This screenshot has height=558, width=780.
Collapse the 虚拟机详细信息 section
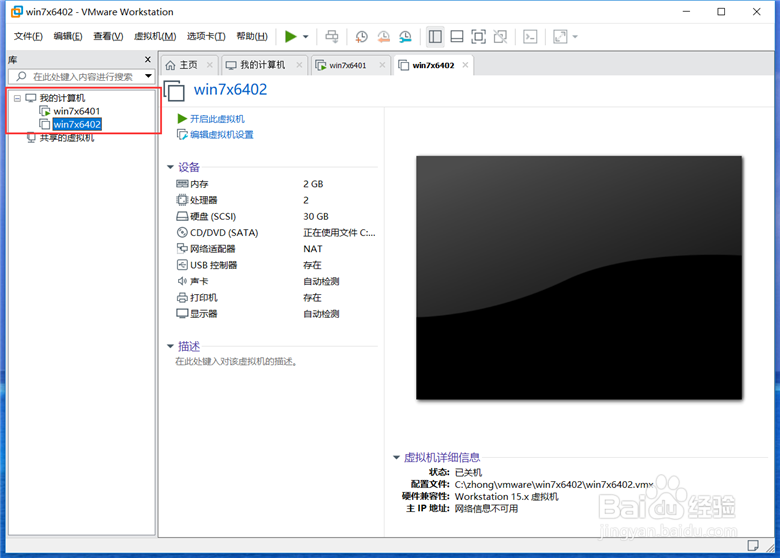pyautogui.click(x=396, y=458)
